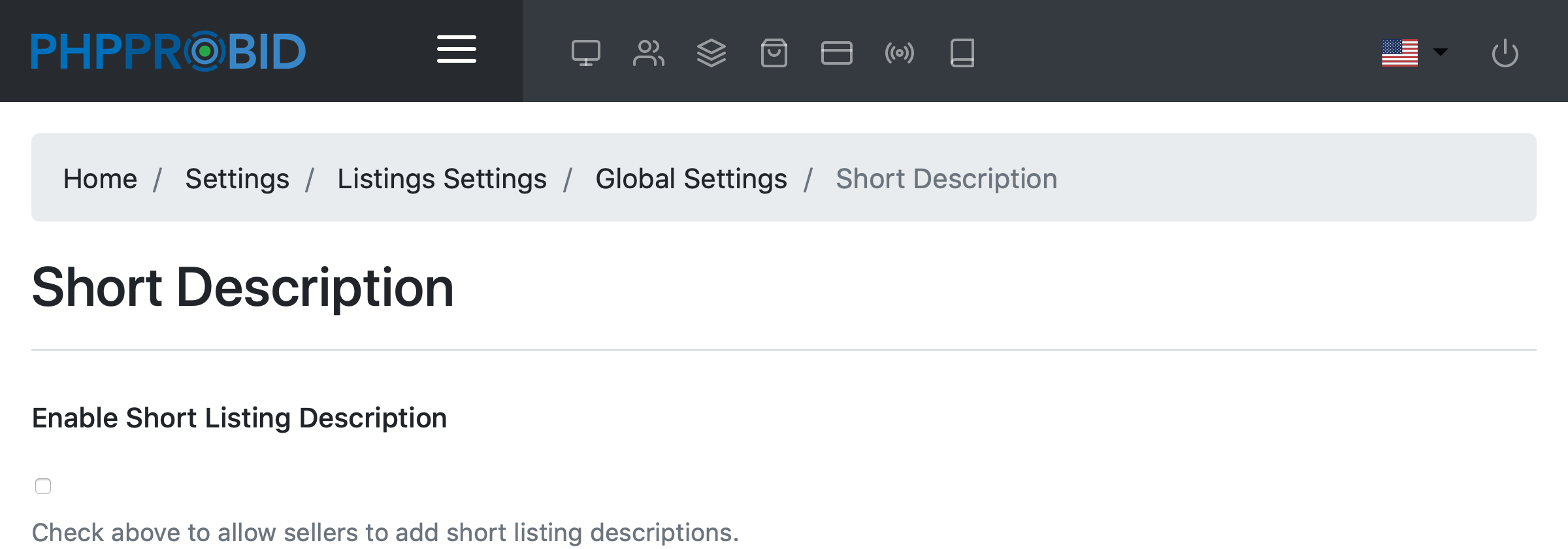Open Listings Settings breadcrumb
The width and height of the screenshot is (1568, 549).
[x=442, y=178]
